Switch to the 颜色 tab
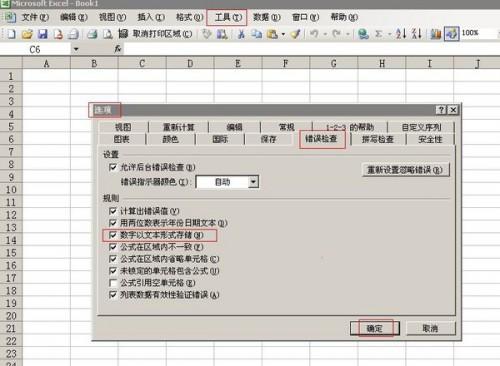500x366 pixels. tap(170, 139)
